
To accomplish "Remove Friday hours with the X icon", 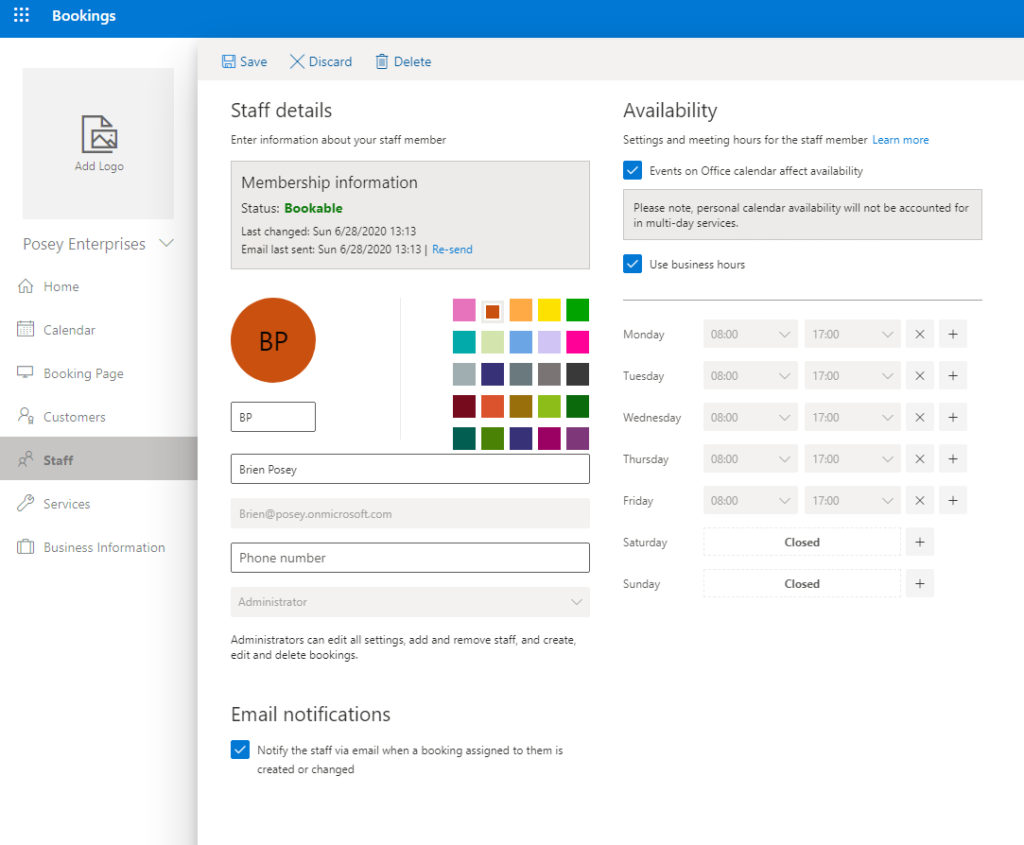I will (x=920, y=501).
